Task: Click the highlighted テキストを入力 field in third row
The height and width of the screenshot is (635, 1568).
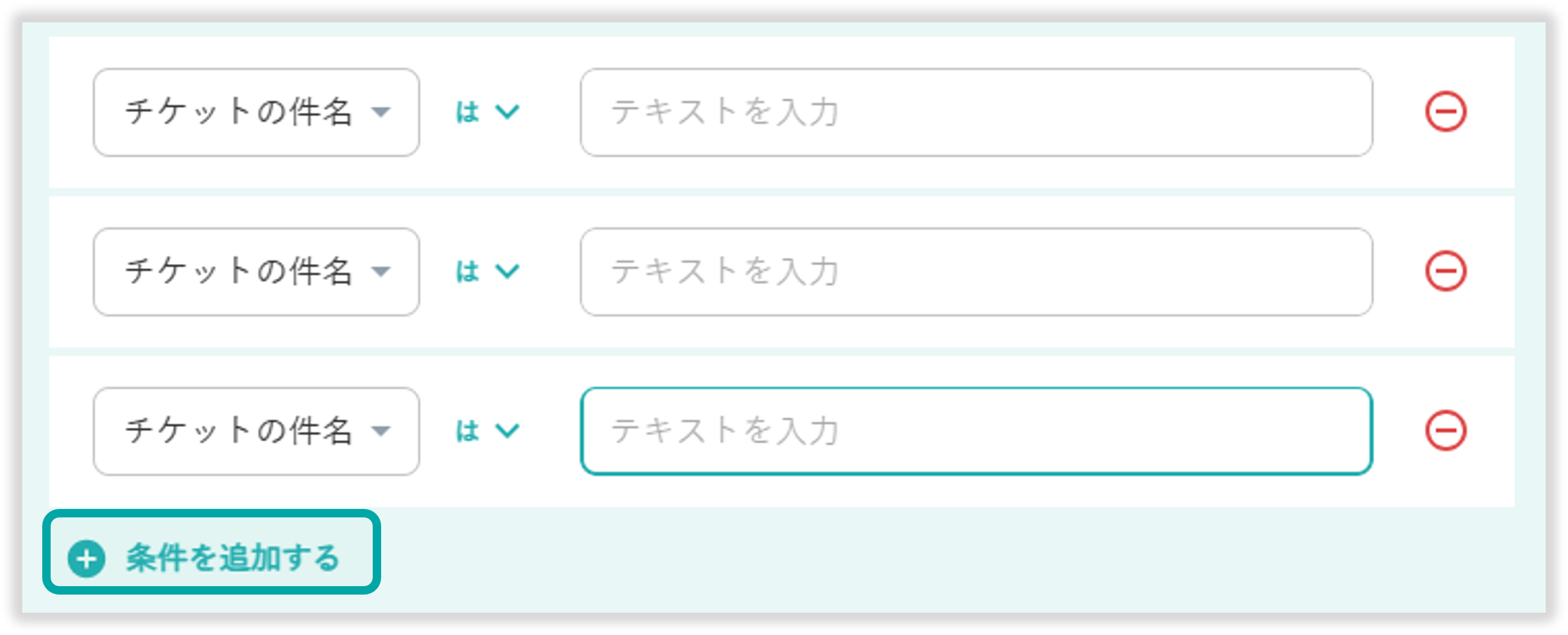Action: pos(976,431)
